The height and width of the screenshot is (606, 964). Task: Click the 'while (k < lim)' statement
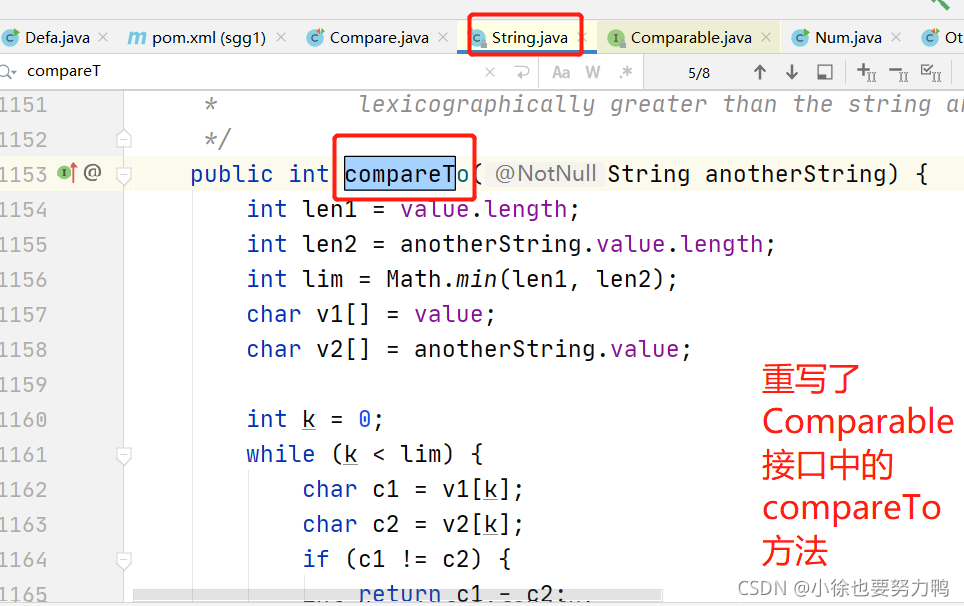pyautogui.click(x=365, y=455)
